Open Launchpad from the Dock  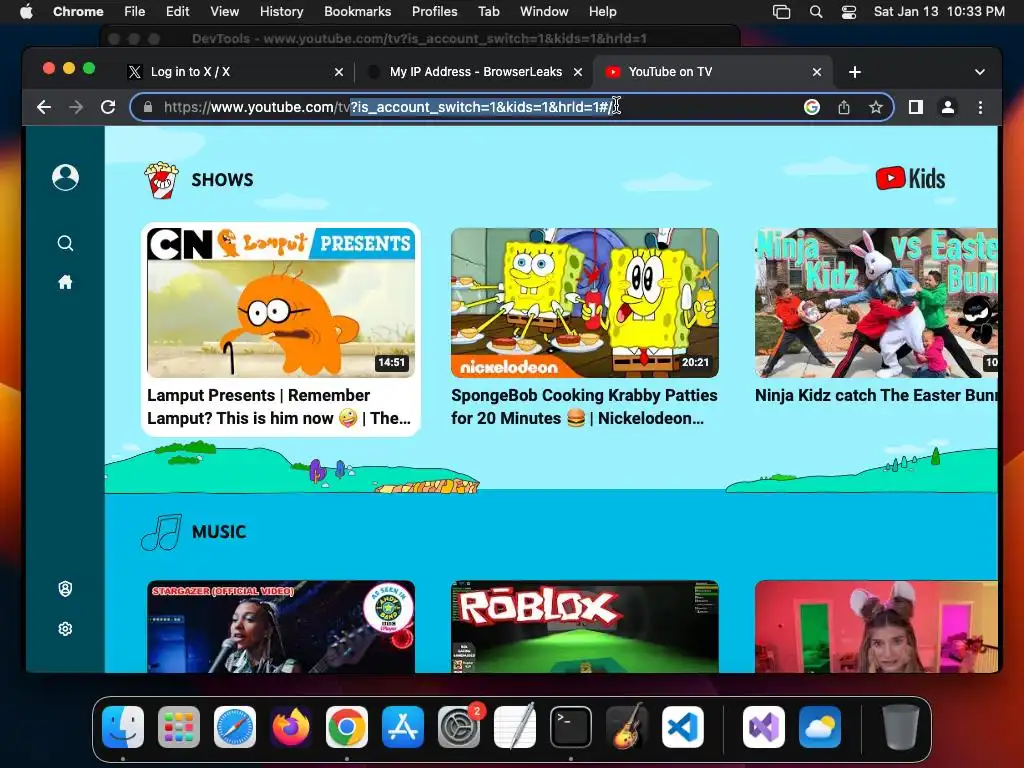point(179,727)
